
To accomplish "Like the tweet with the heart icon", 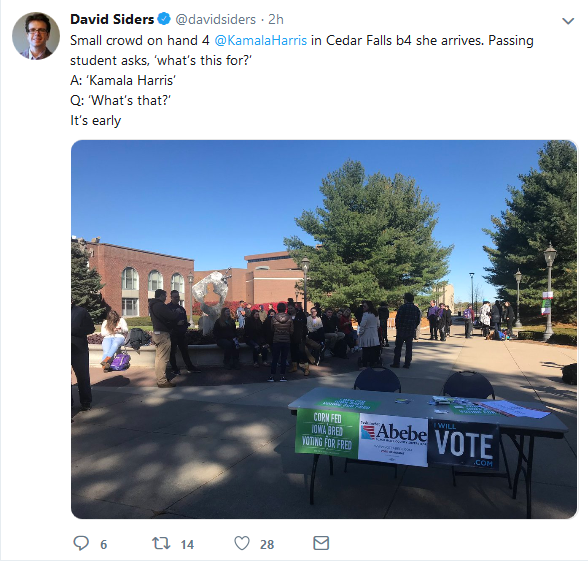I will 242,543.
